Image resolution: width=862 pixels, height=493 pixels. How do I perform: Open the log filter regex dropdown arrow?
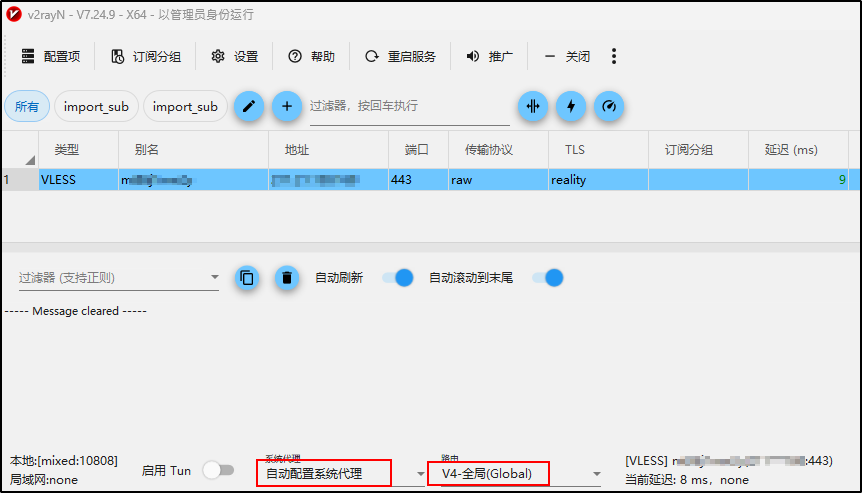pyautogui.click(x=214, y=278)
